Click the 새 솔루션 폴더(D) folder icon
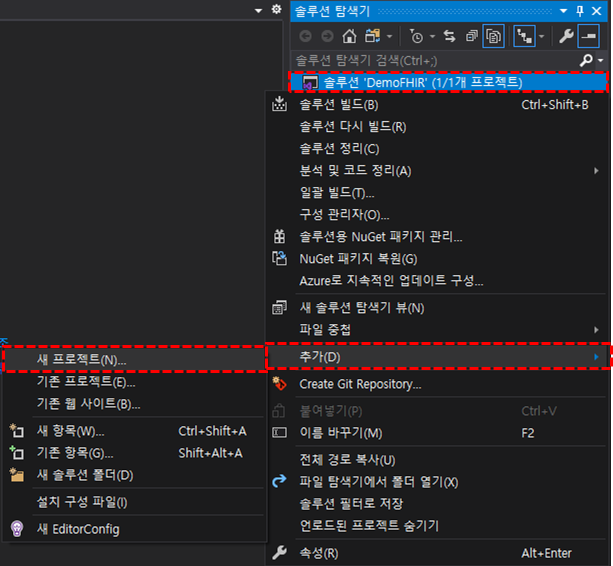 click(x=17, y=475)
